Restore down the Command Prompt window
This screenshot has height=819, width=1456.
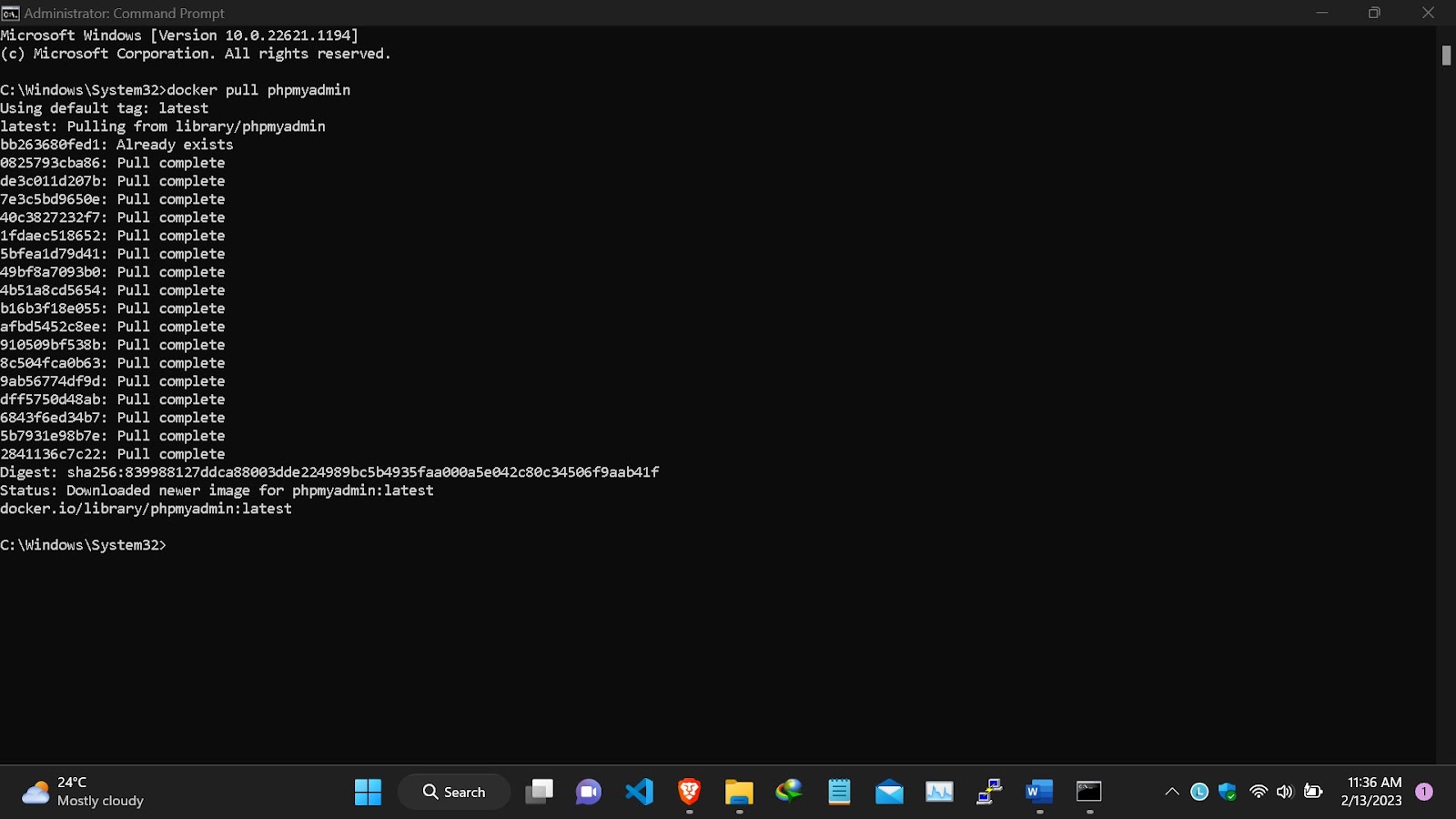[1374, 13]
